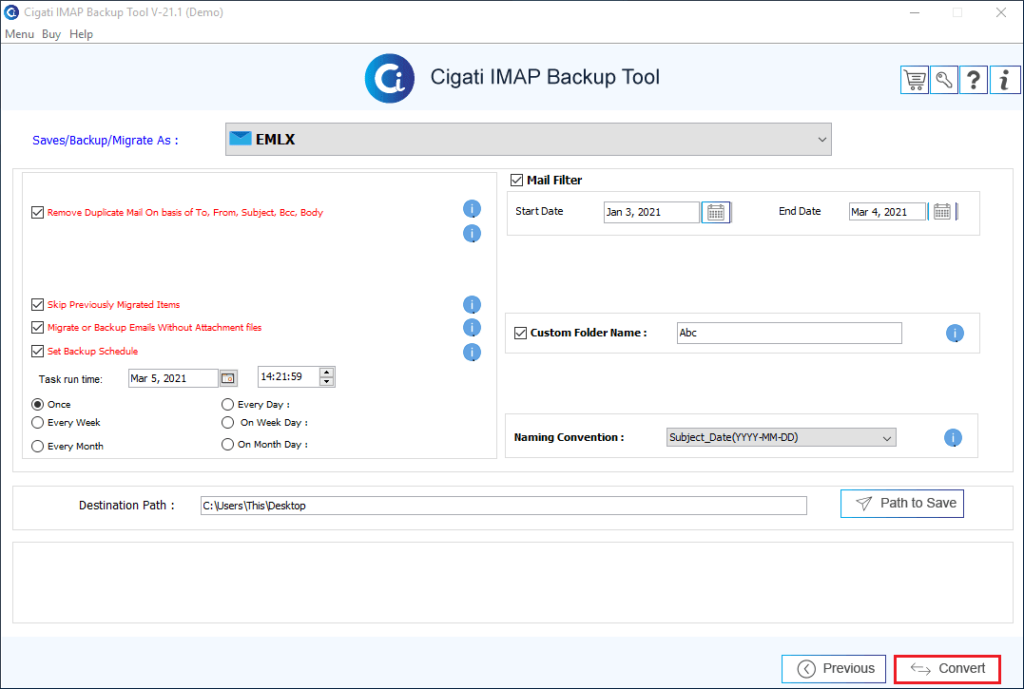The image size is (1024, 689).
Task: Minimize the Cigati IMAP Backup window
Action: (914, 12)
